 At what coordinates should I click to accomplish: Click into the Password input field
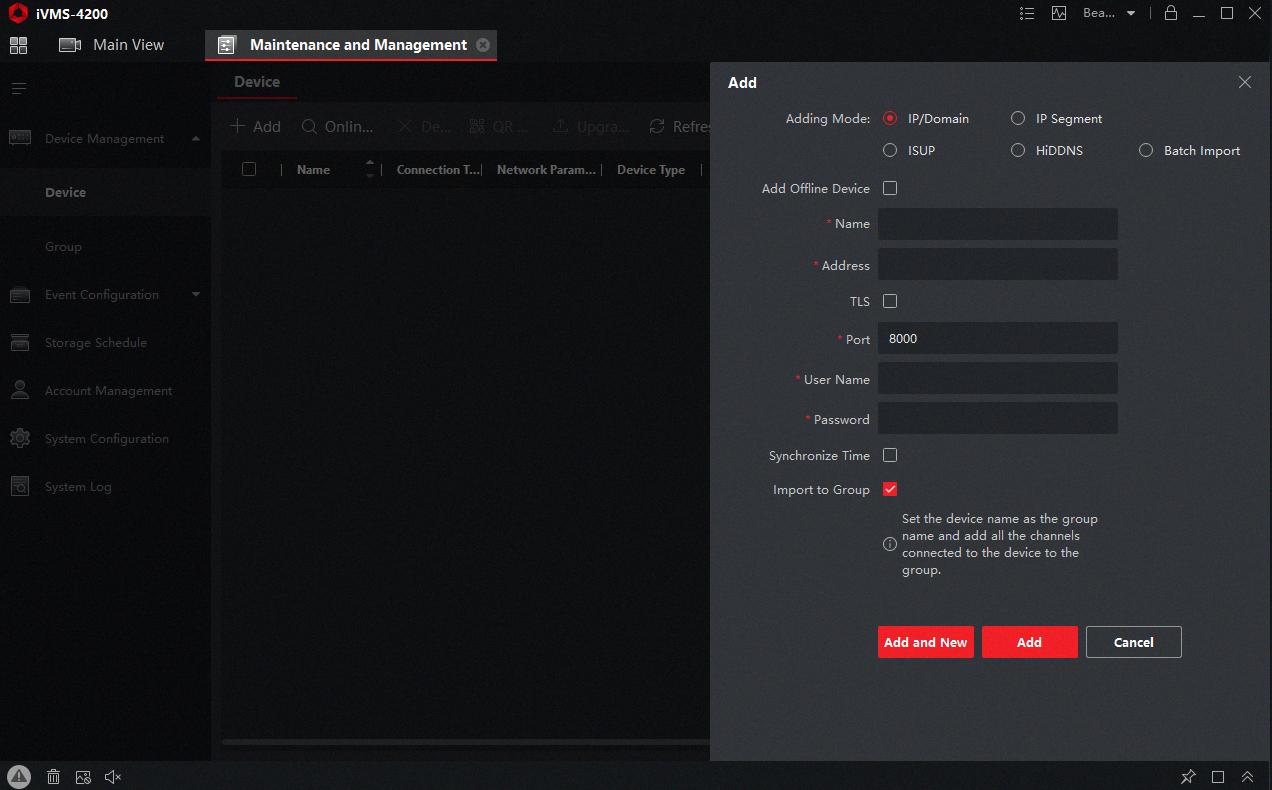pos(998,419)
